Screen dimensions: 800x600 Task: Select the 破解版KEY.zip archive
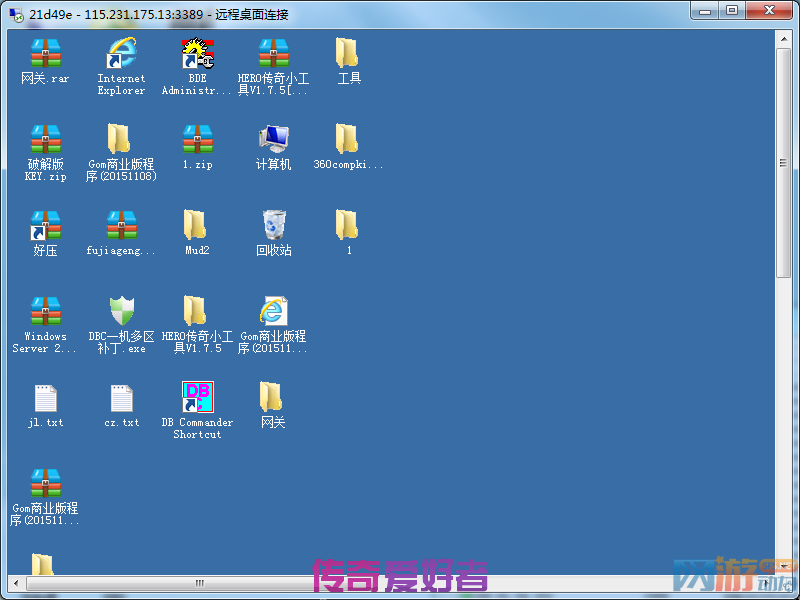[45, 140]
